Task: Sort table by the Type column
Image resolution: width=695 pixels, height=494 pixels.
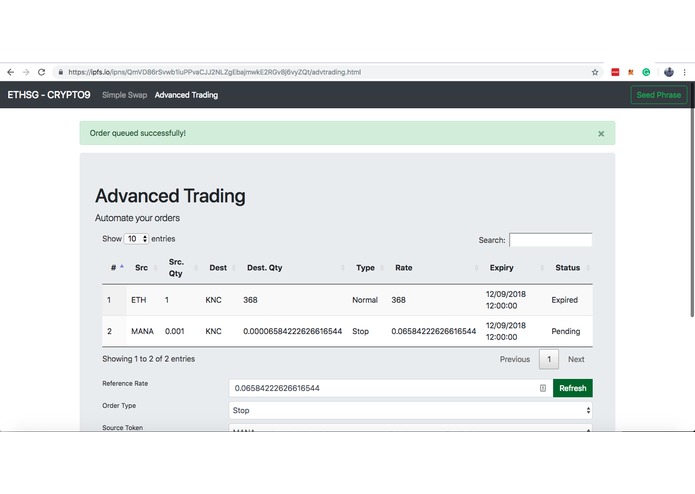Action: coord(368,268)
